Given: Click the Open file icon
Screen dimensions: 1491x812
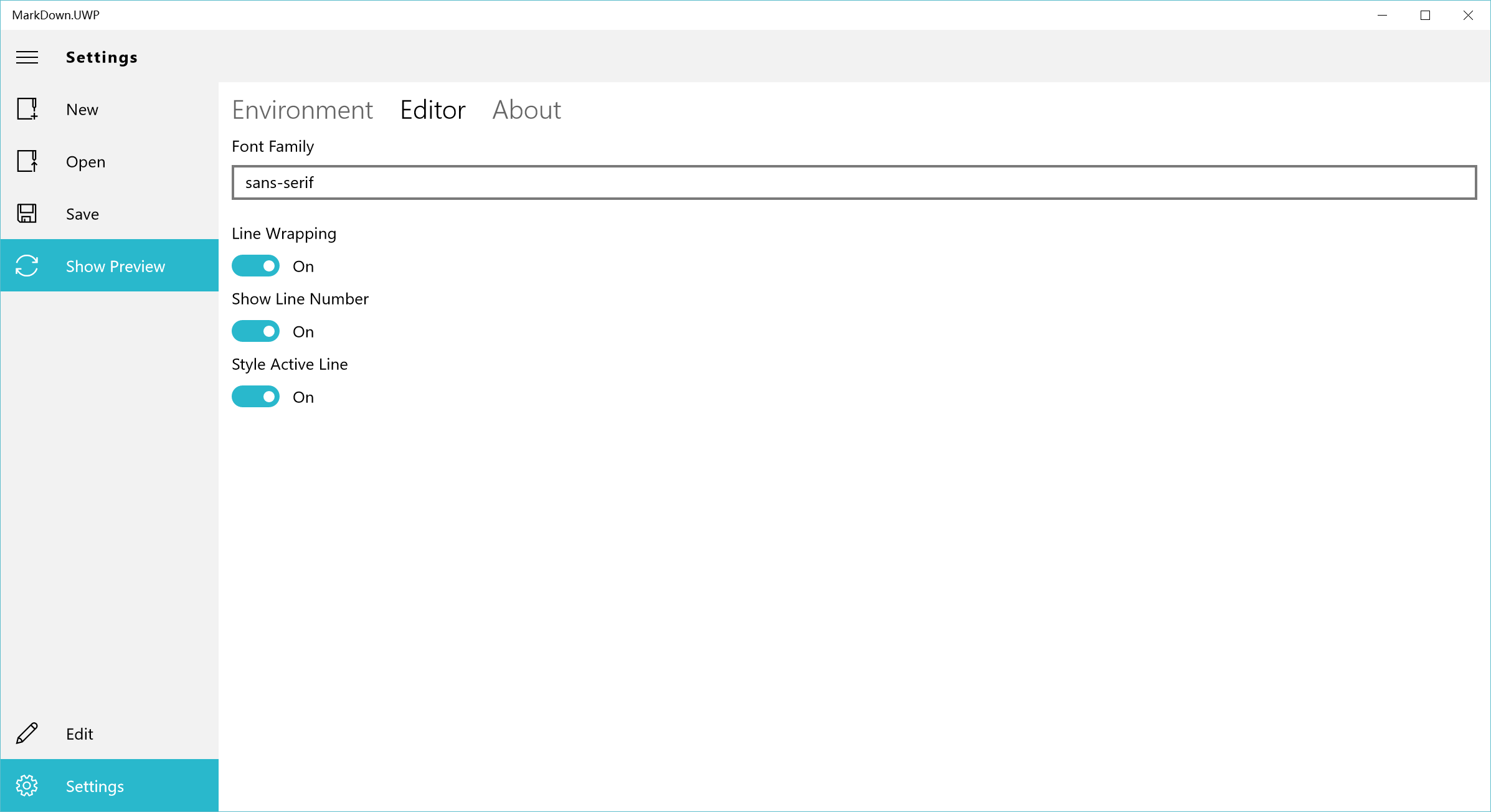Looking at the screenshot, I should click(27, 161).
